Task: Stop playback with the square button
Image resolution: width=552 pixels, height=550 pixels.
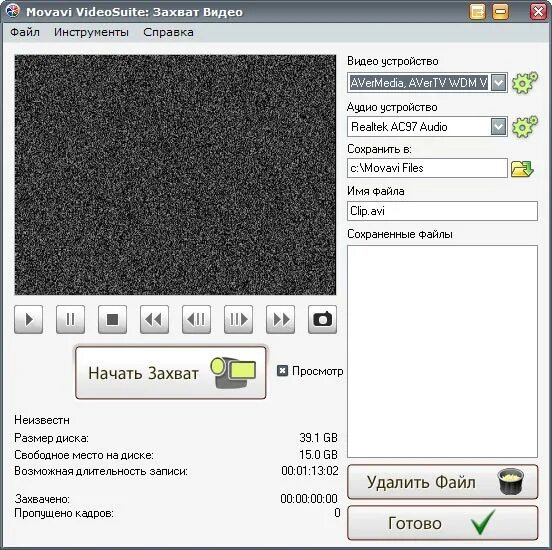Action: pos(112,319)
